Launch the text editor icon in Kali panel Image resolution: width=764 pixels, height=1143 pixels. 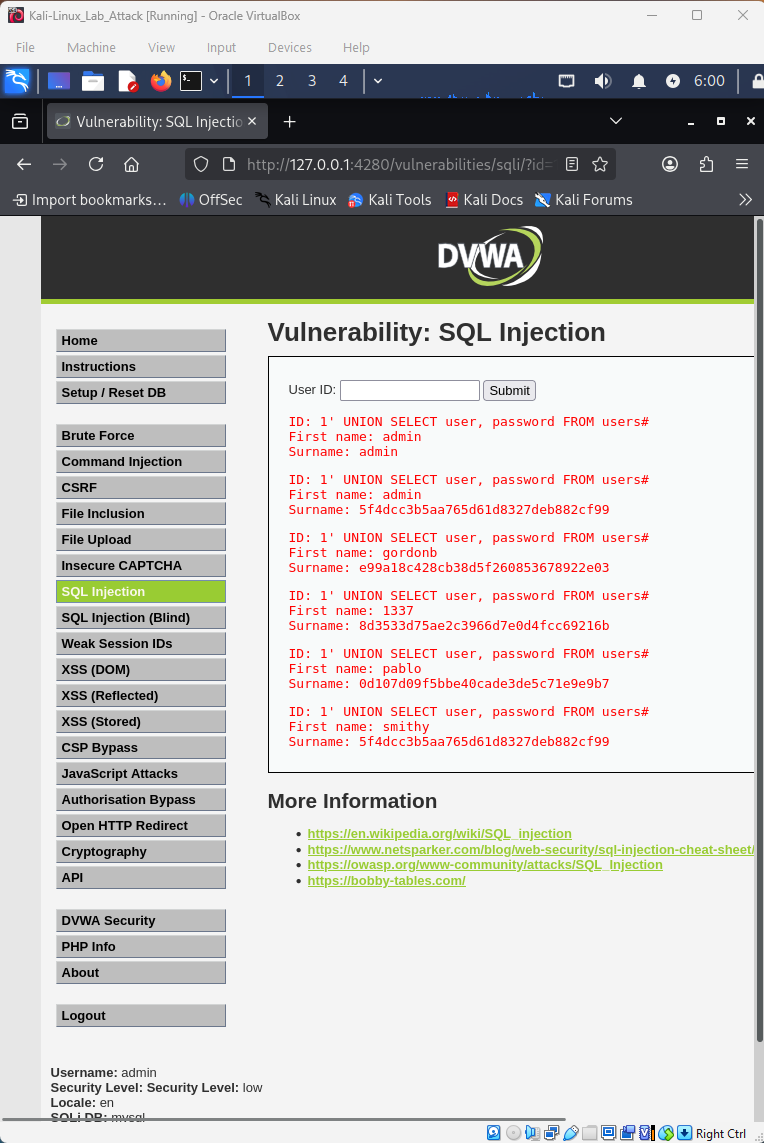click(128, 81)
